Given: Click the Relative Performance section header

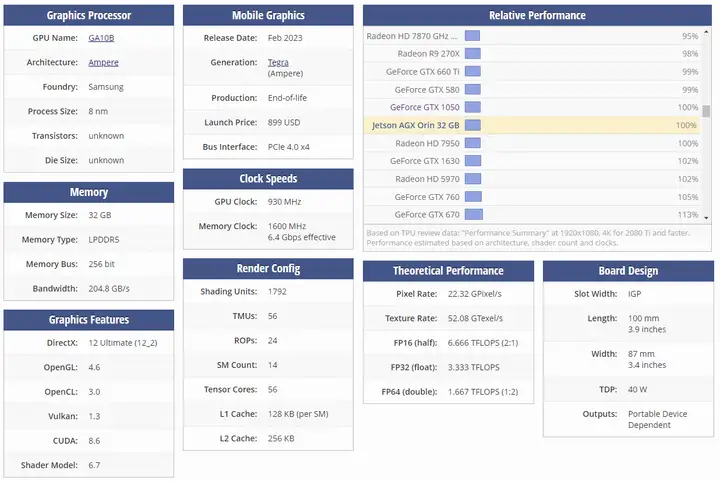Looking at the screenshot, I should tap(537, 15).
